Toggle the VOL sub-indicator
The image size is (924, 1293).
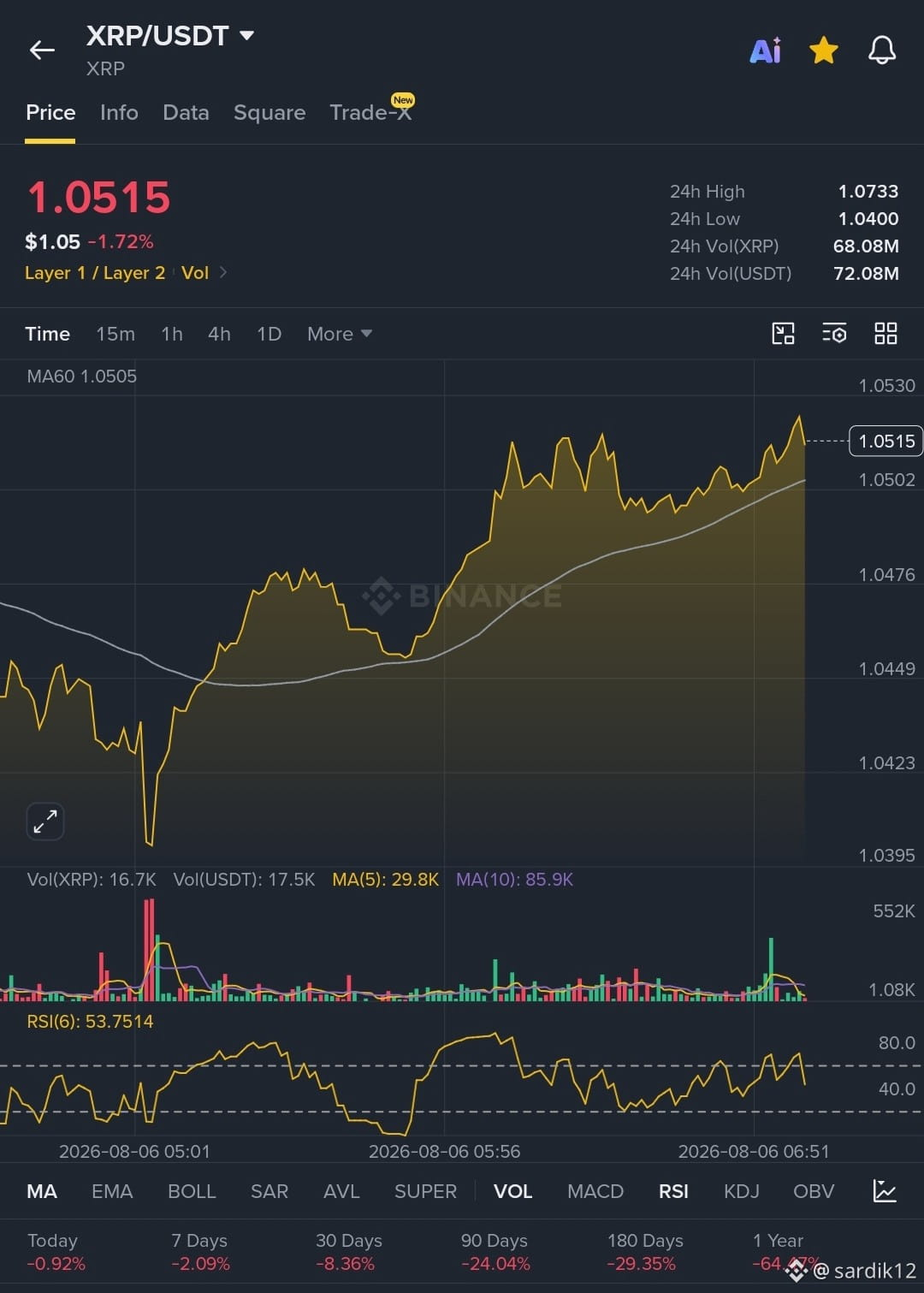tap(512, 1191)
